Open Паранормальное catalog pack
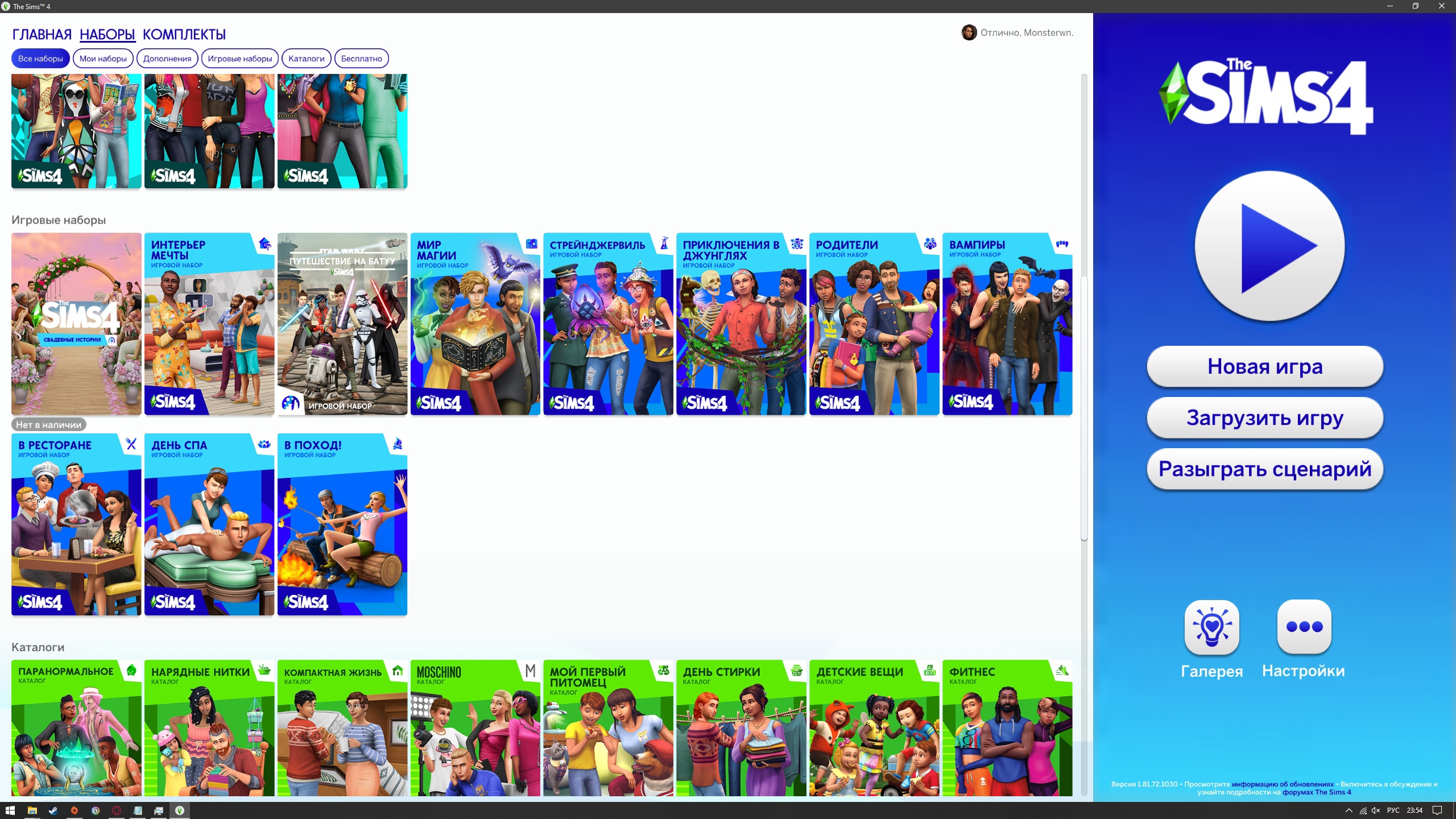 point(76,728)
